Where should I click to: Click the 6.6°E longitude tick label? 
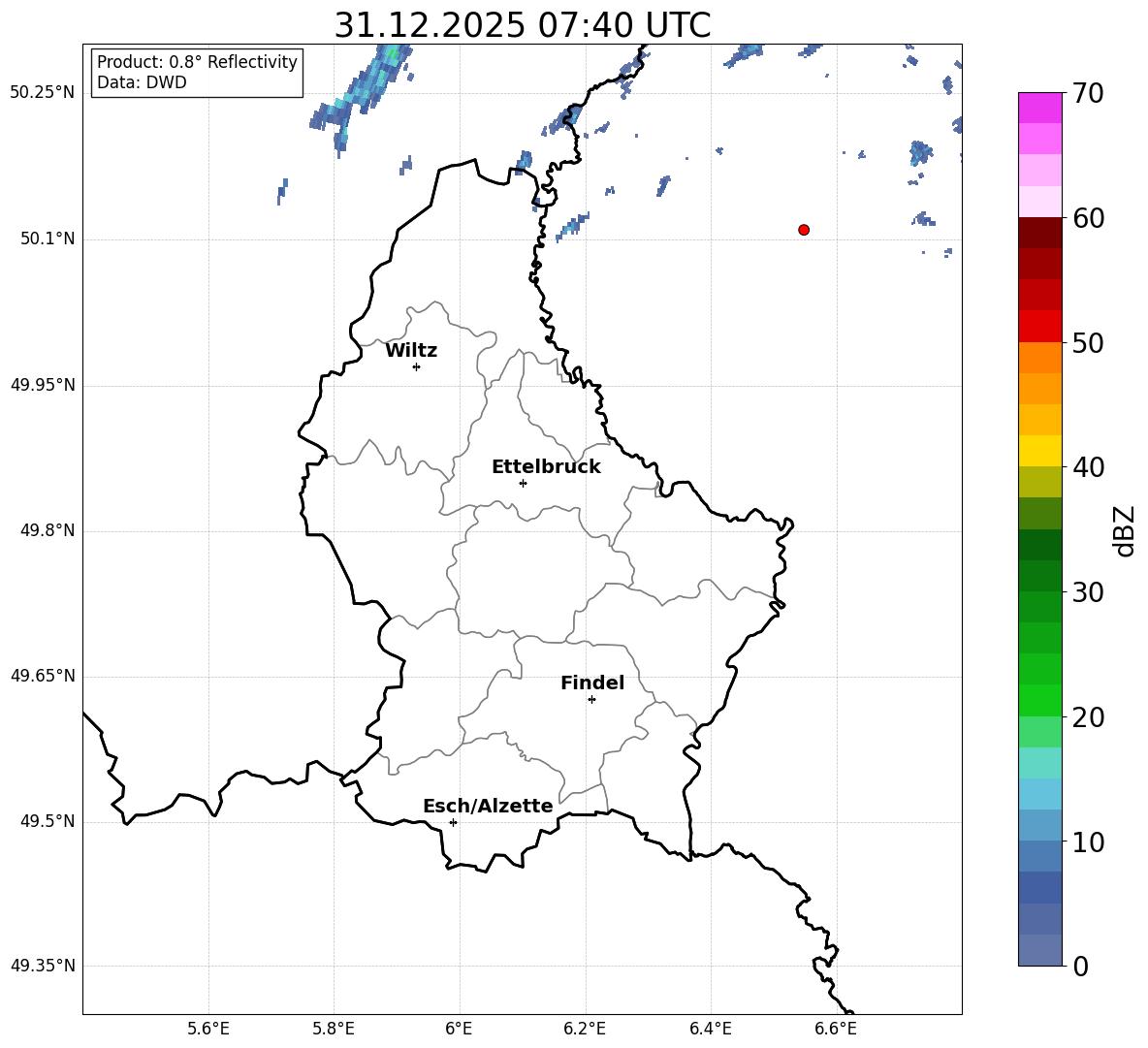tap(836, 1029)
